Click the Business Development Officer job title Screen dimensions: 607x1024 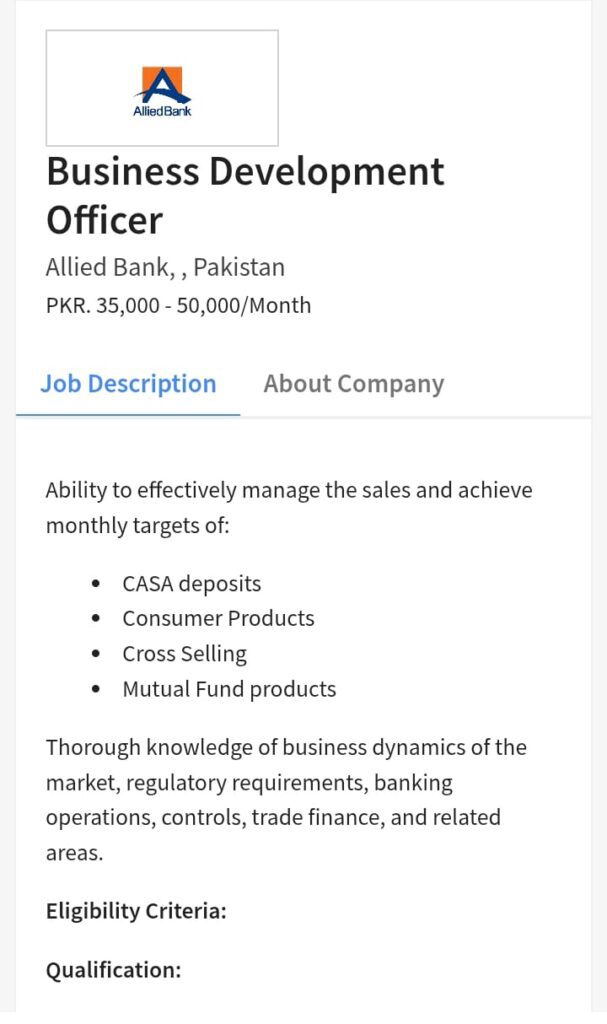pos(245,195)
